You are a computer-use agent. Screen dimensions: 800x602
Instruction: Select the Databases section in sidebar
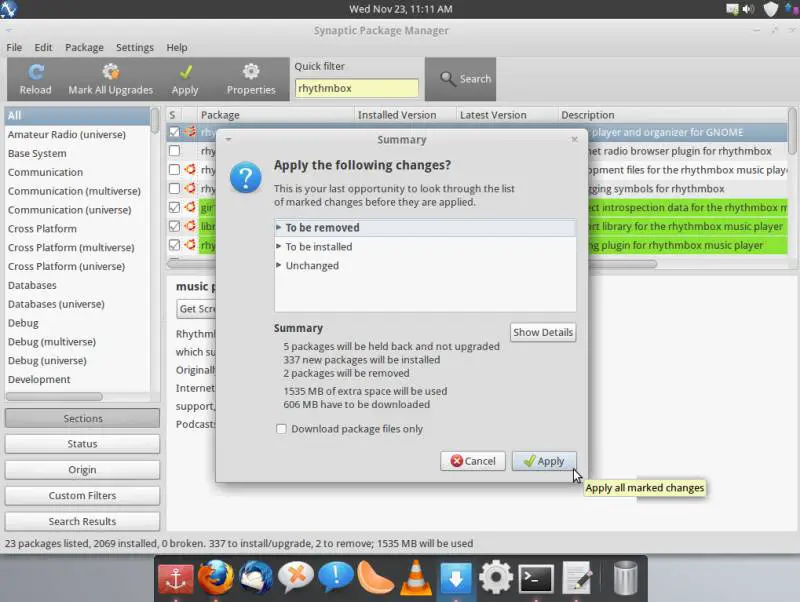[32, 285]
